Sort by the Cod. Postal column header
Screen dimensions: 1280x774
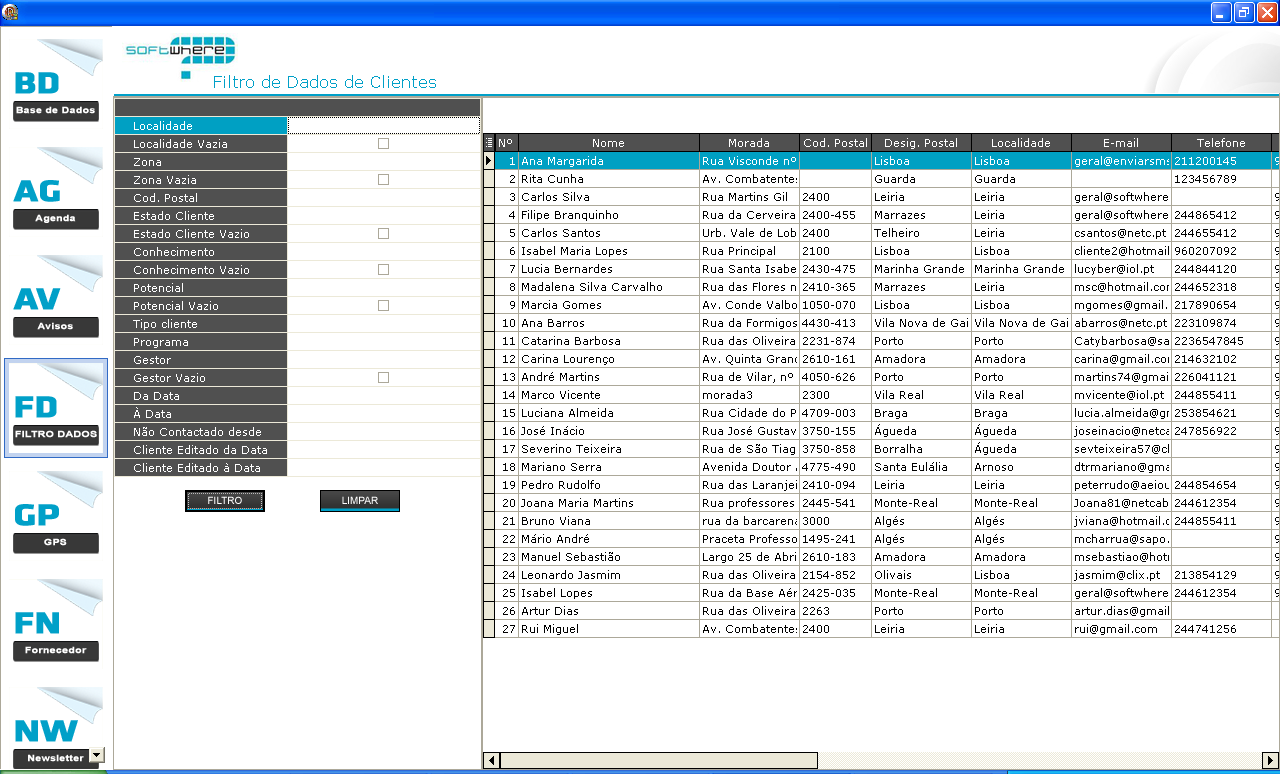(x=835, y=143)
